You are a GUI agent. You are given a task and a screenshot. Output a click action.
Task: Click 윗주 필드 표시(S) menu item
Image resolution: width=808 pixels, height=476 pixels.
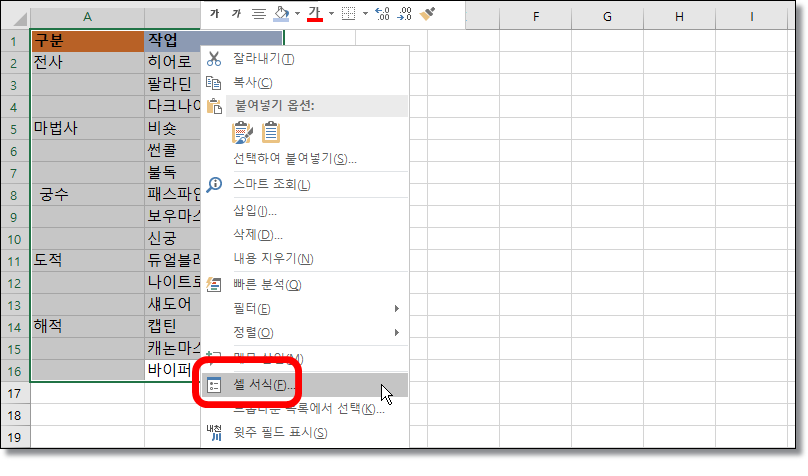coord(305,433)
